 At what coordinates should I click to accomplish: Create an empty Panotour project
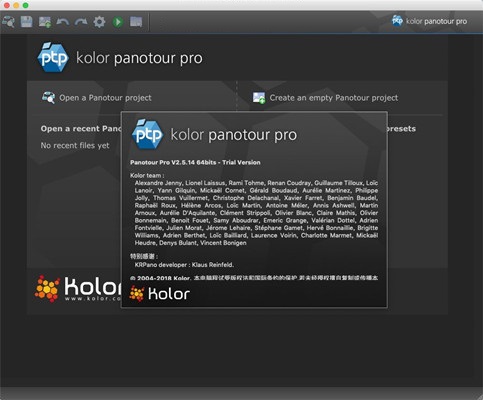(334, 98)
